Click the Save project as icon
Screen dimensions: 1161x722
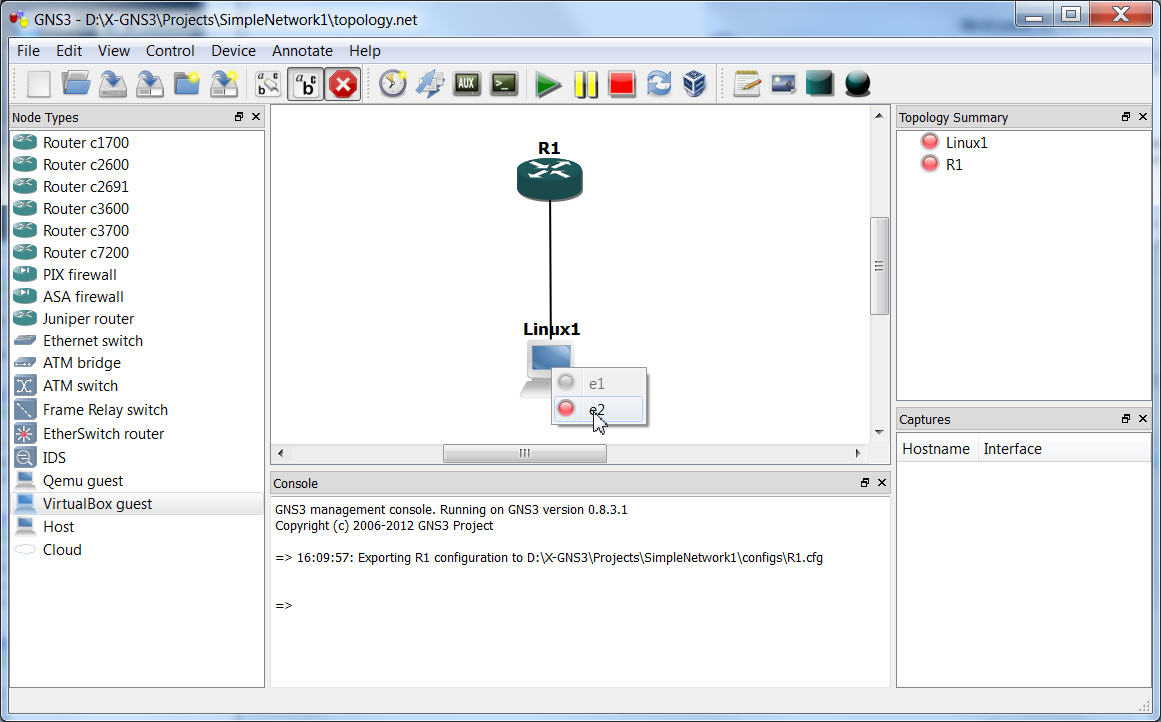click(150, 84)
